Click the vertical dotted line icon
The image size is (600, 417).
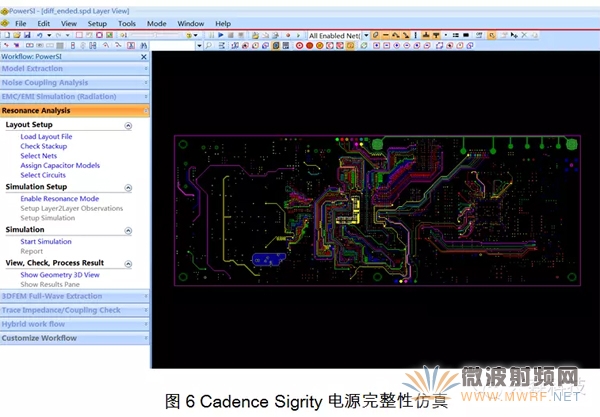click(x=416, y=35)
